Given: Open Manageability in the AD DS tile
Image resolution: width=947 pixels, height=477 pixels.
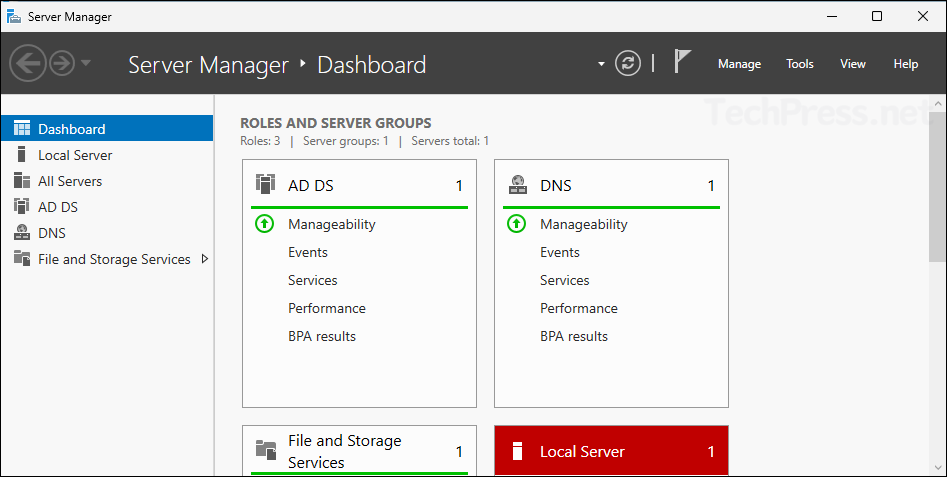Looking at the screenshot, I should (x=332, y=225).
